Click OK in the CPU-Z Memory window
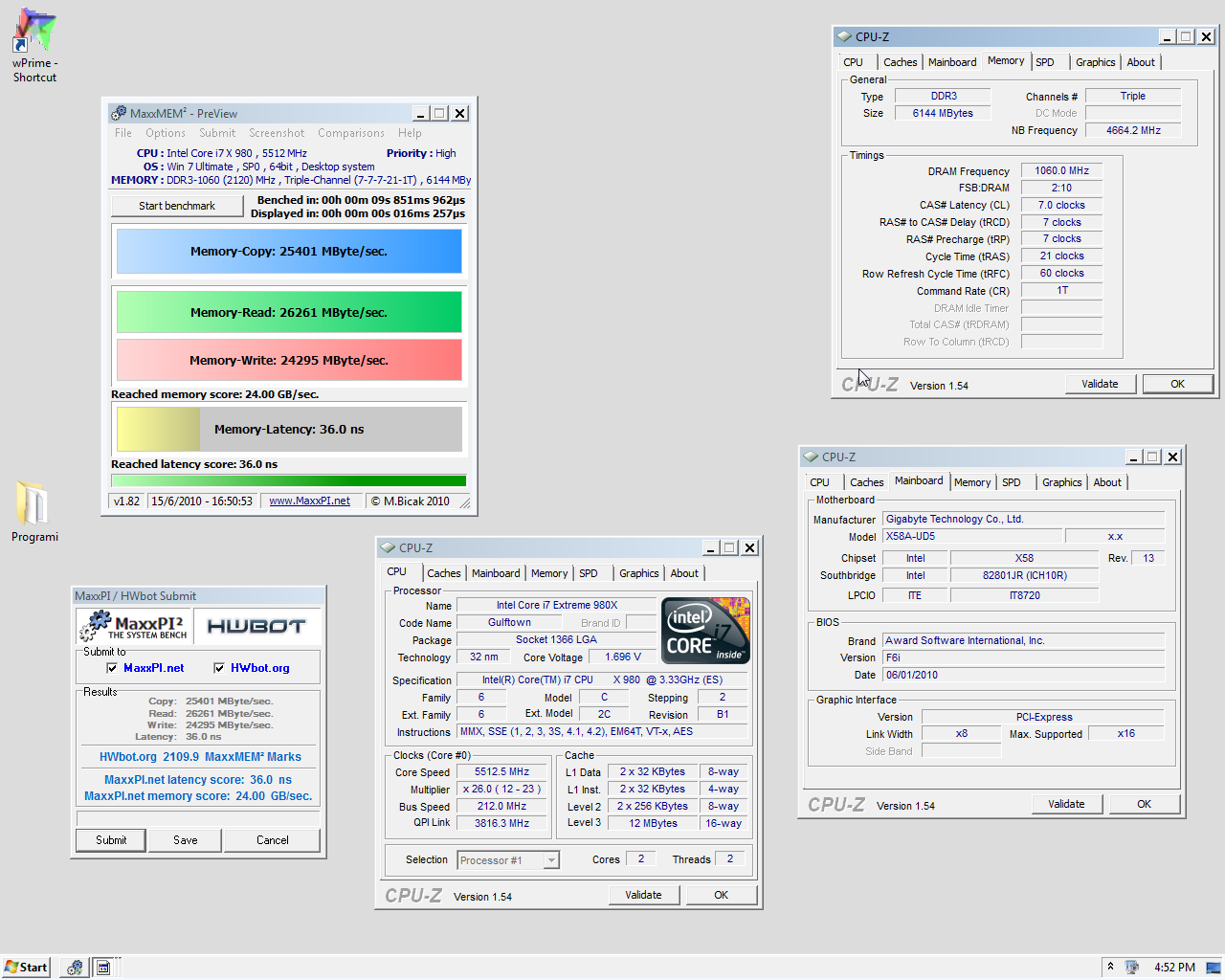 click(x=1178, y=384)
